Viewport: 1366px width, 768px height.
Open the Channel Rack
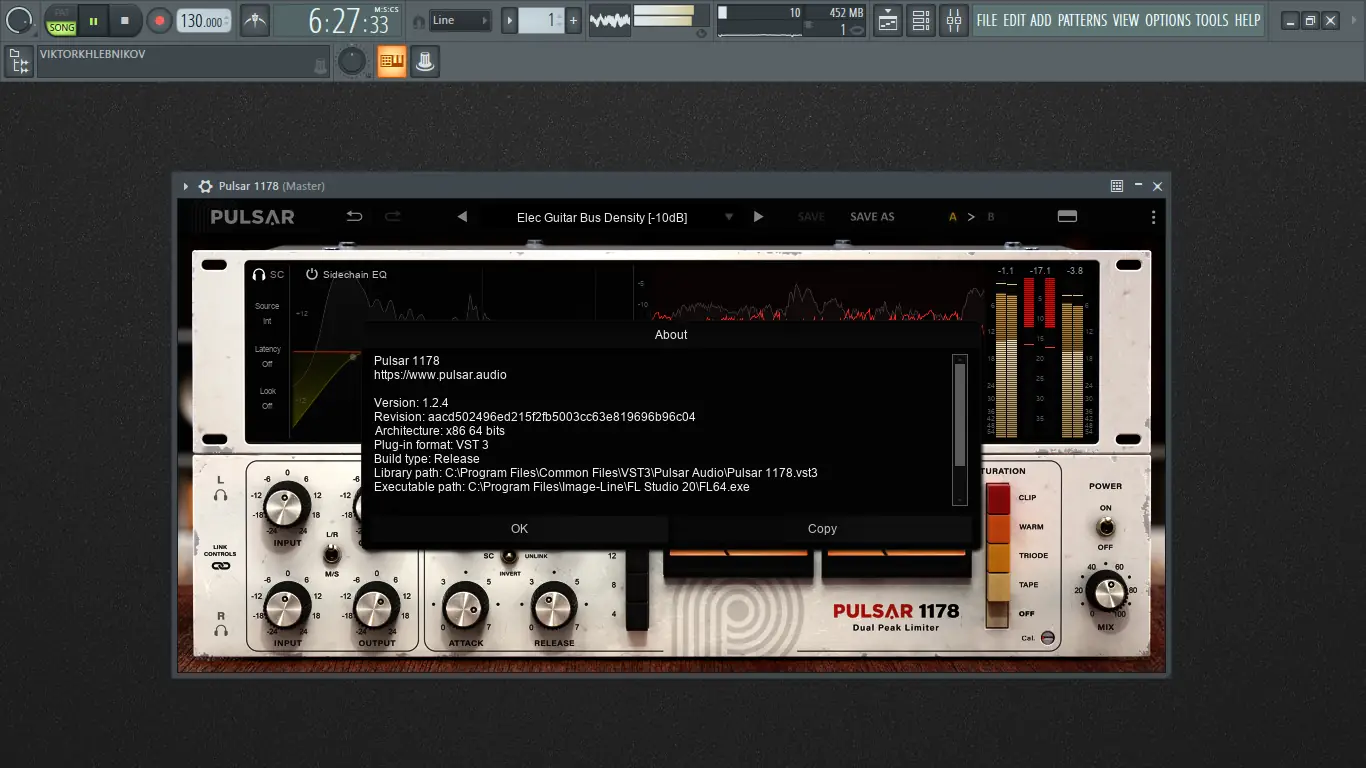pos(921,20)
